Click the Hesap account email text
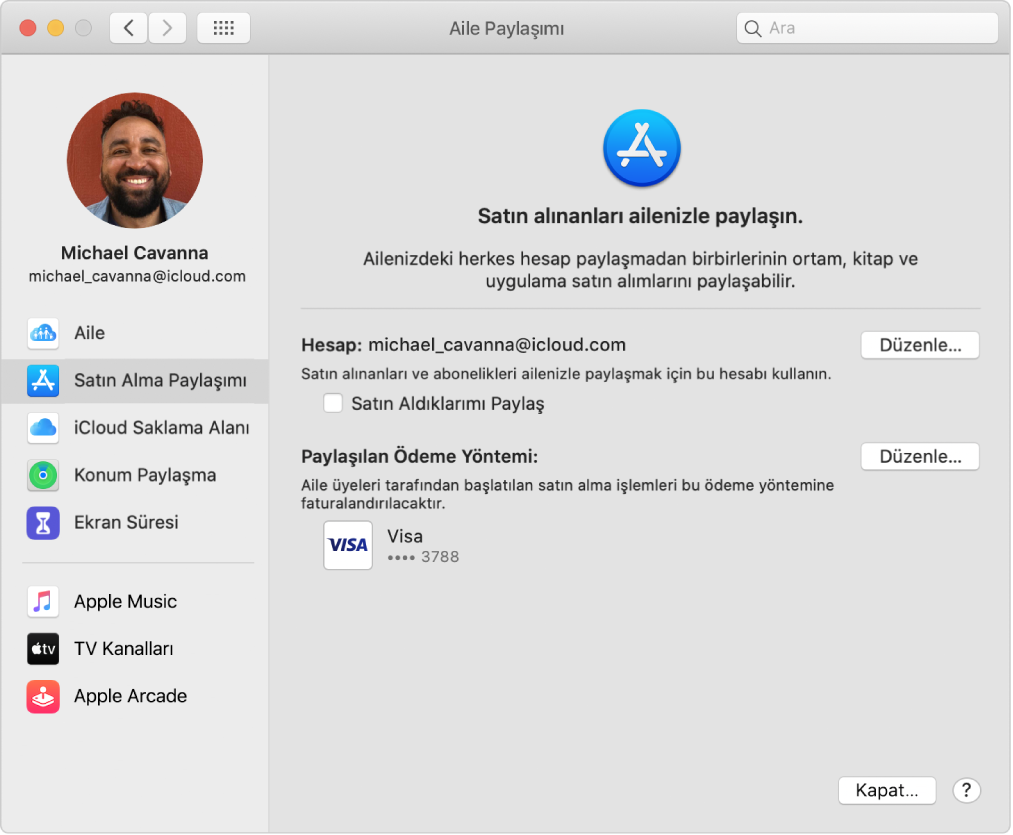The height and width of the screenshot is (835, 1013). (x=497, y=345)
